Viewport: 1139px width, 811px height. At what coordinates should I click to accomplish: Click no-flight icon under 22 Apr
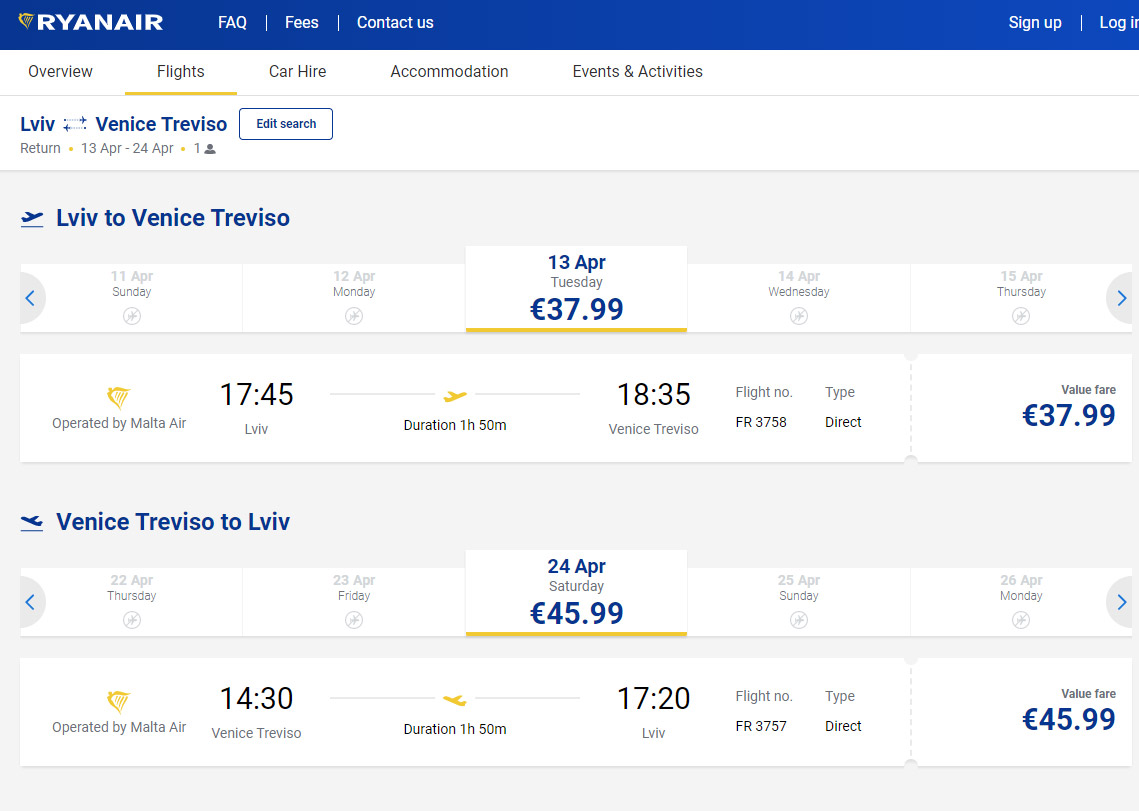click(131, 620)
